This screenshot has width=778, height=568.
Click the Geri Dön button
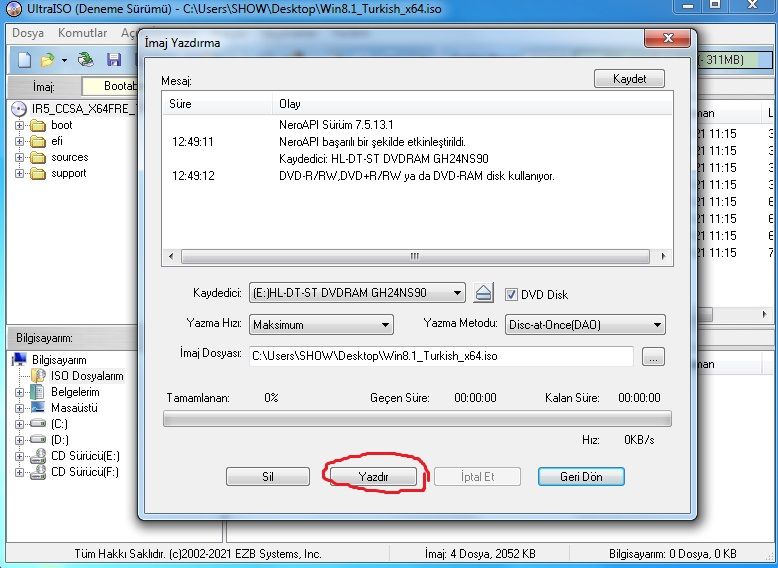581,477
